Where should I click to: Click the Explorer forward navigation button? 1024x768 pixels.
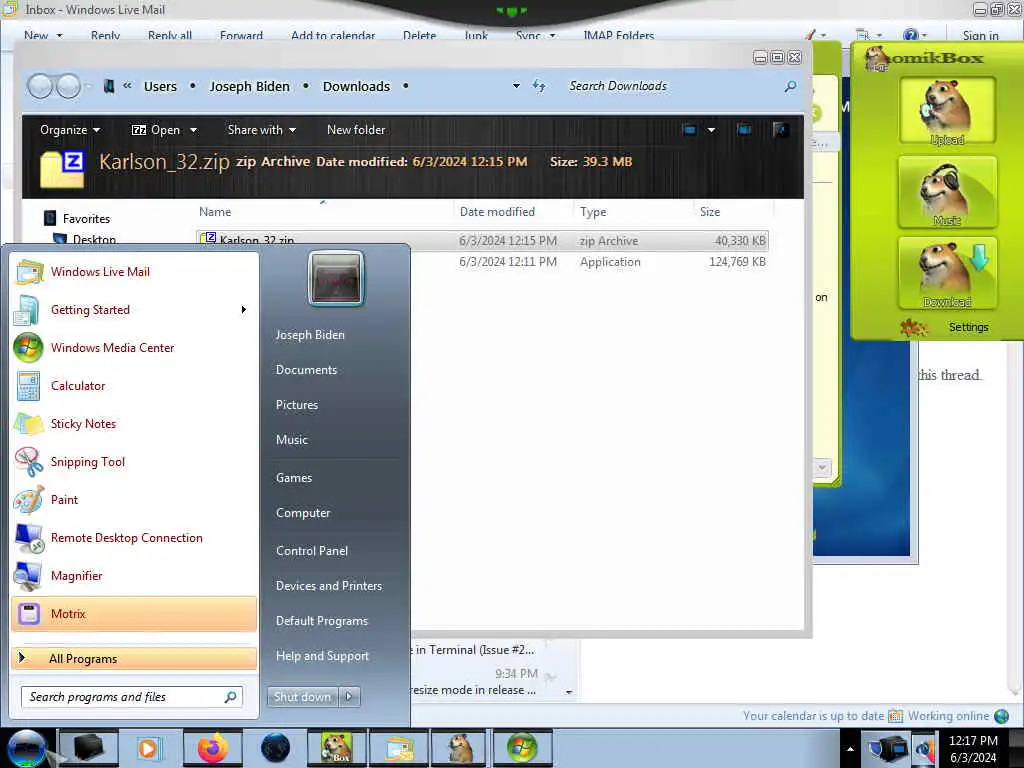(x=68, y=86)
